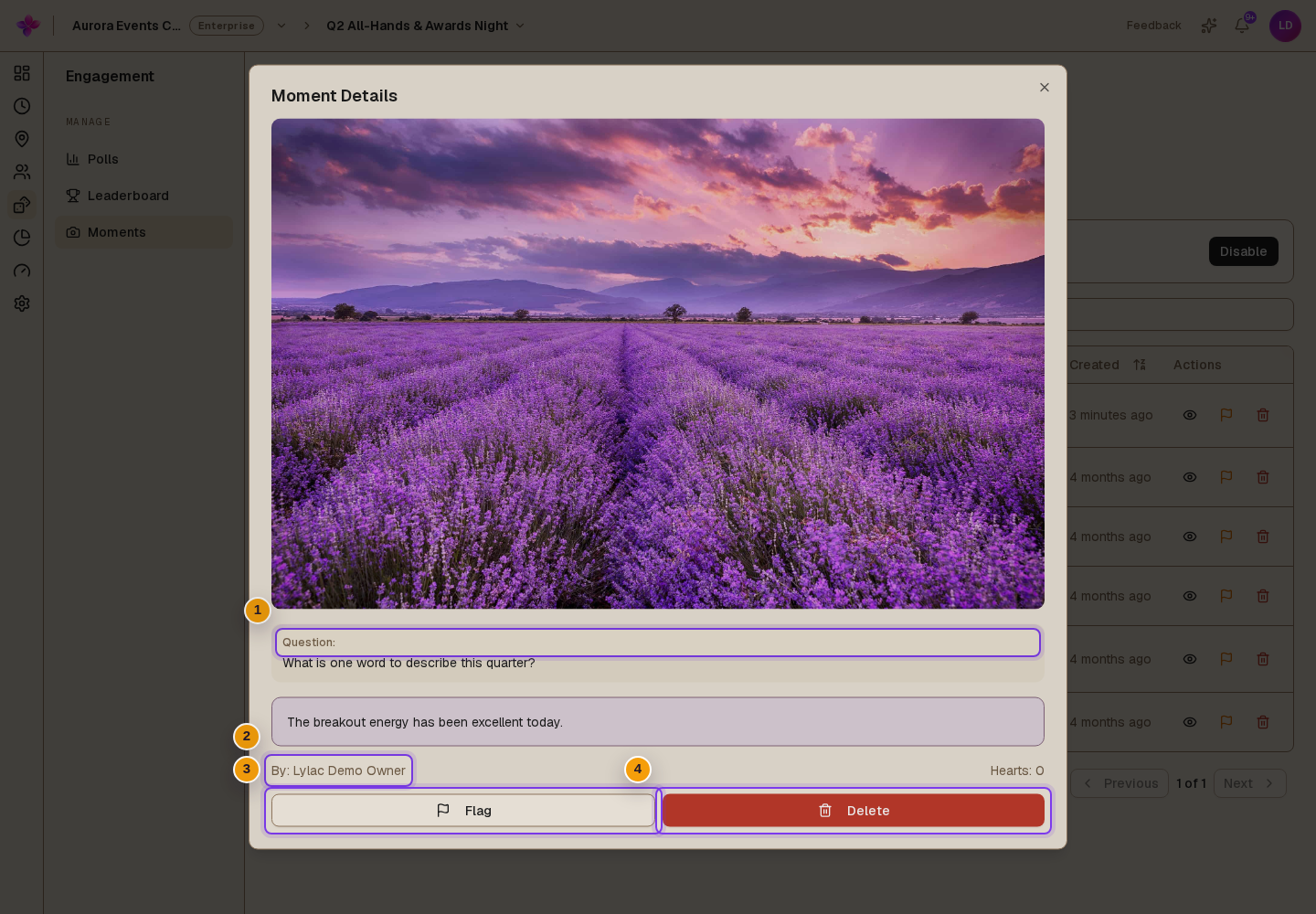The image size is (1316, 914).
Task: Click the text "The breakout energy has been excellent today."
Action: (425, 722)
